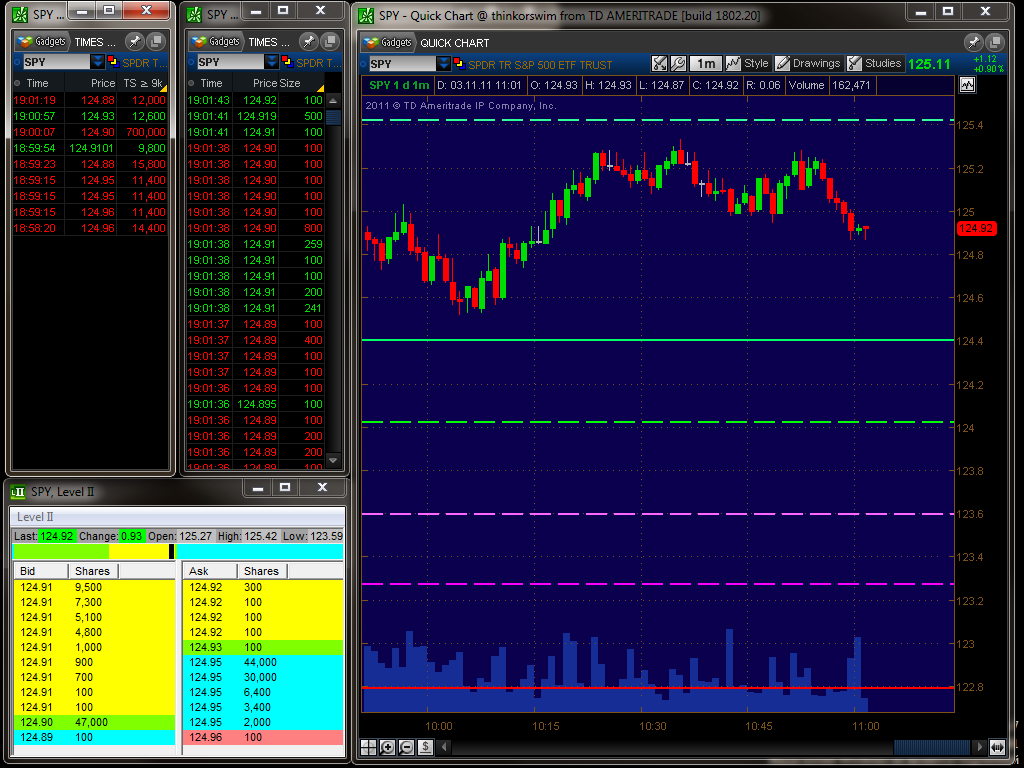Screen dimensions: 1024x768
Task: Select the 700,000 share trade at 19:00:07
Action: pyautogui.click(x=90, y=132)
